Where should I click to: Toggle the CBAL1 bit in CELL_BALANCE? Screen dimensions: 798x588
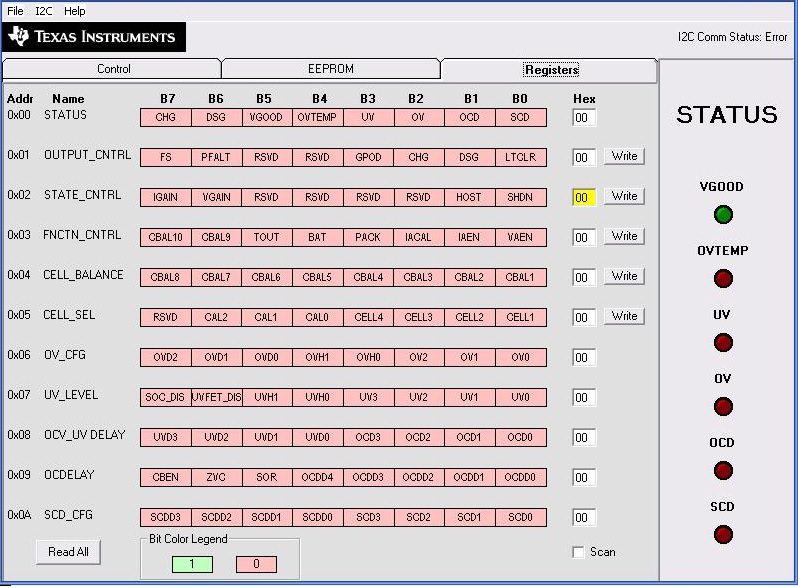[x=520, y=277]
